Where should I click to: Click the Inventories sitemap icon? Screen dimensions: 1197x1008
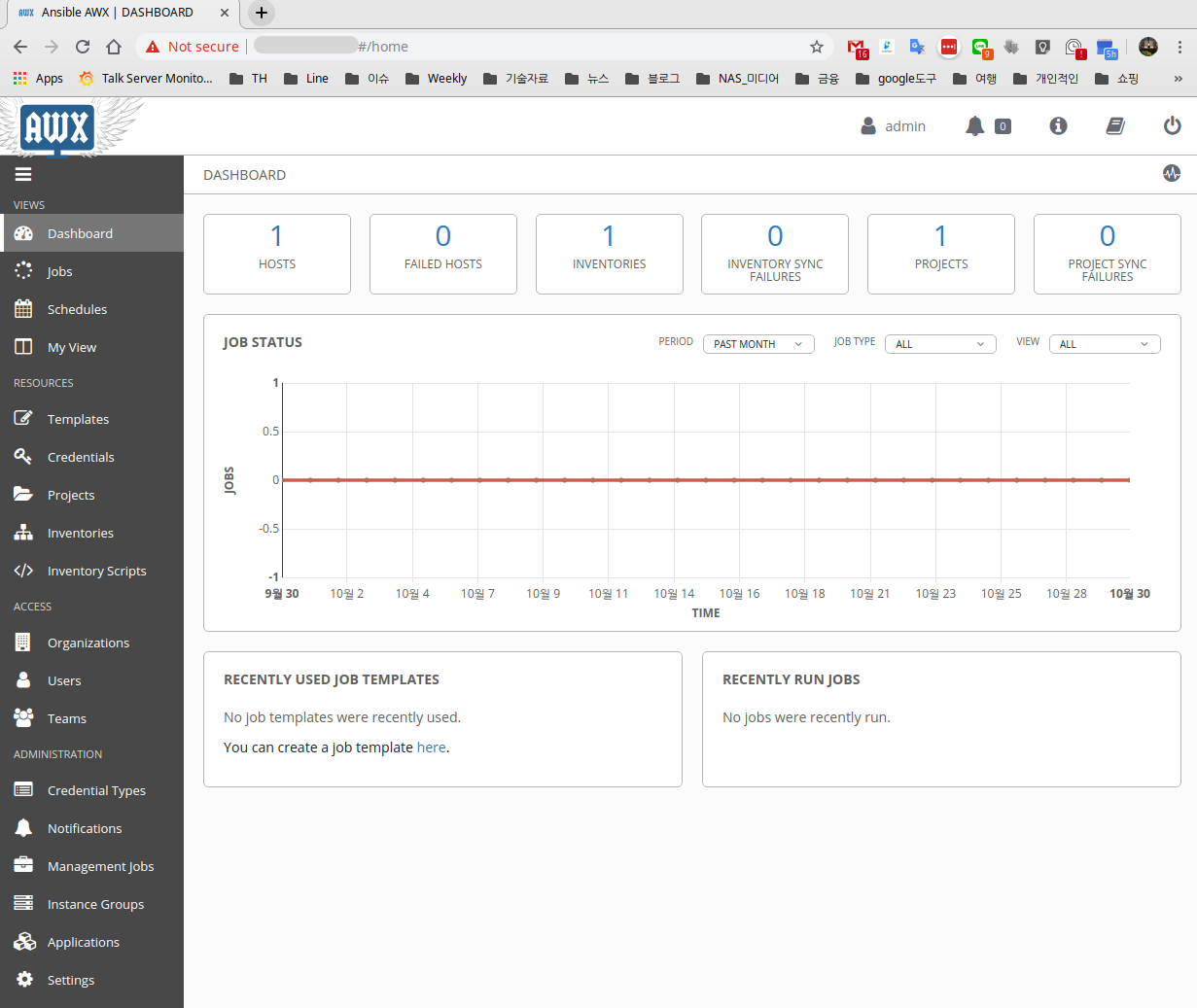23,533
